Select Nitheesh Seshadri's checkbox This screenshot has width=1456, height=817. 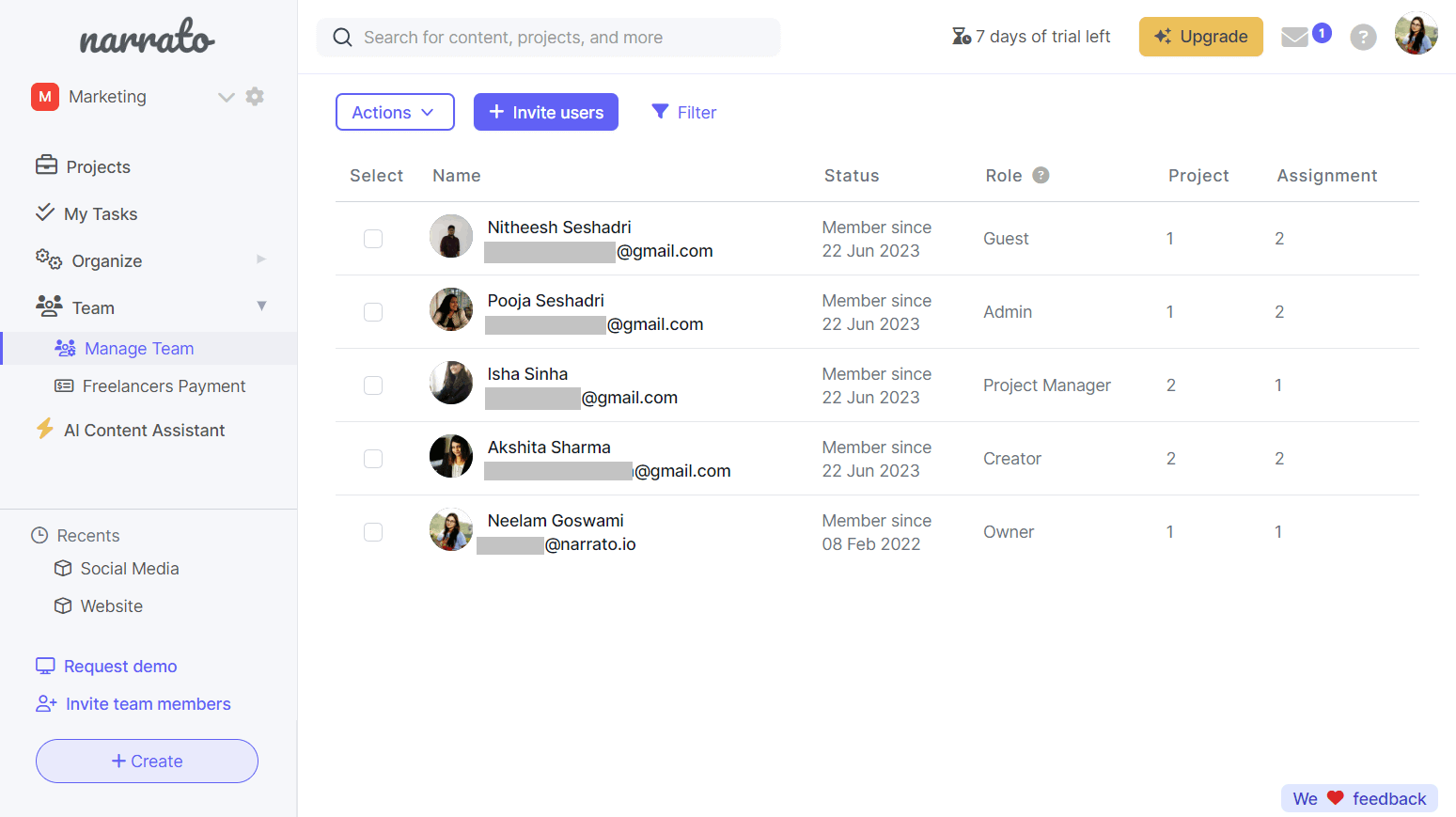373,239
